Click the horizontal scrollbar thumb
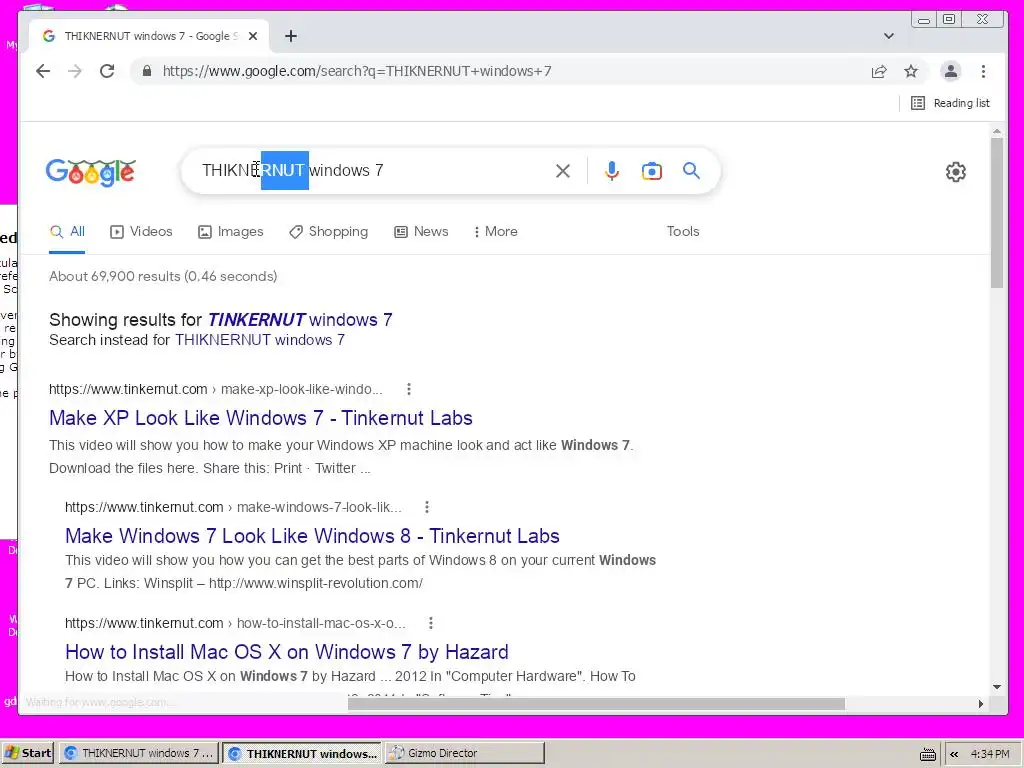The width and height of the screenshot is (1024, 768). click(596, 704)
